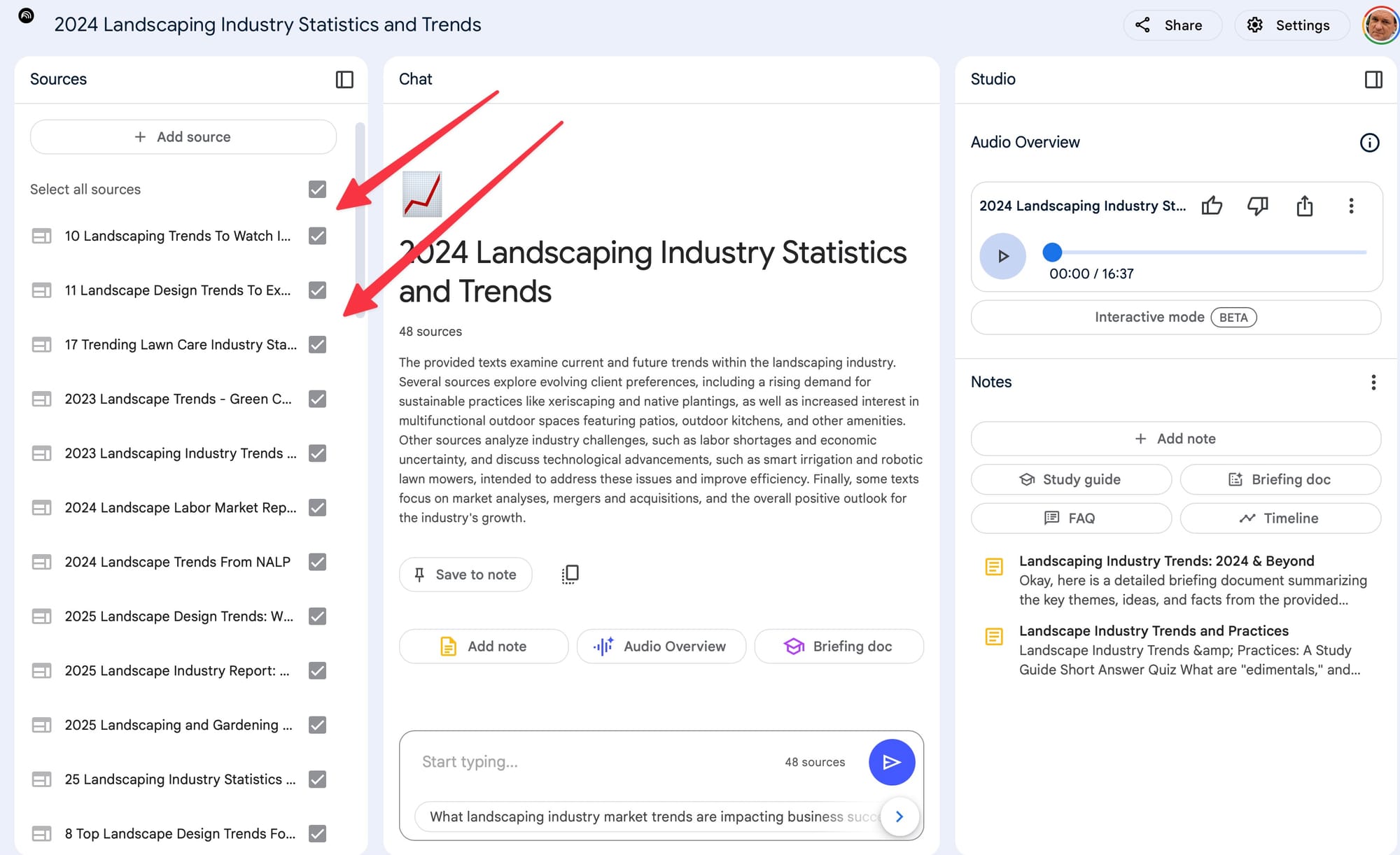Generate Audio Overview from chat
Screen dimensions: 1400x855
click(661, 646)
